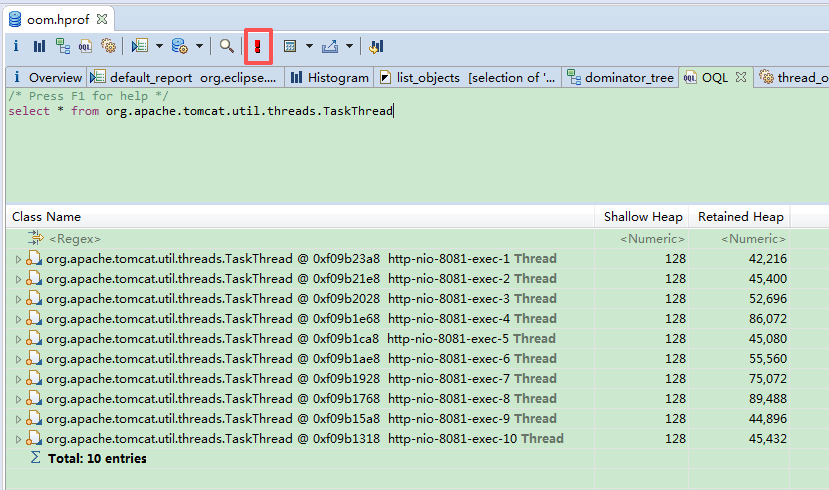Switch to the dominator_tree tab
The height and width of the screenshot is (490, 829).
tap(621, 78)
